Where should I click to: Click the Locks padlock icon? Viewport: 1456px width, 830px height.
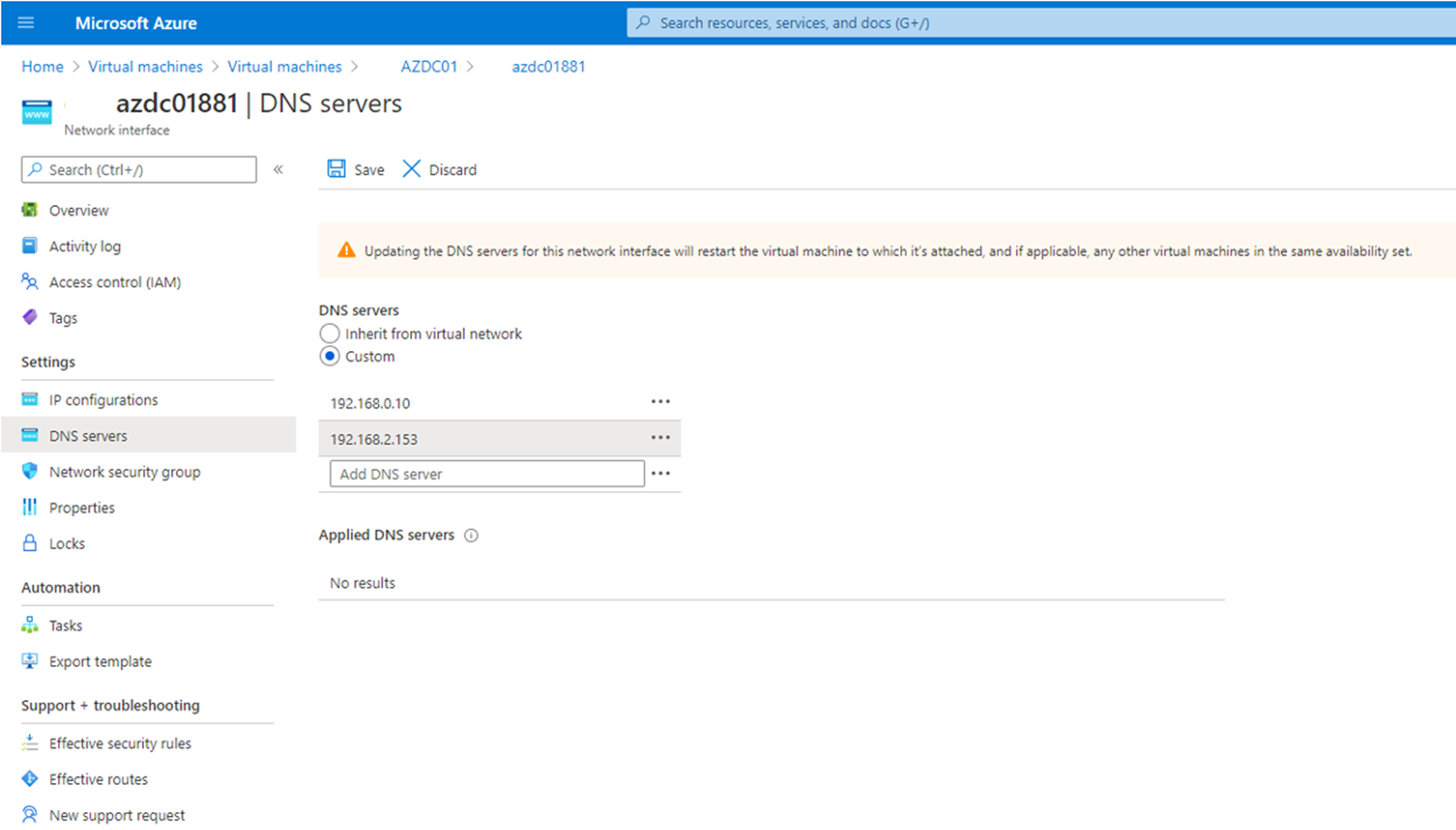pyautogui.click(x=30, y=543)
